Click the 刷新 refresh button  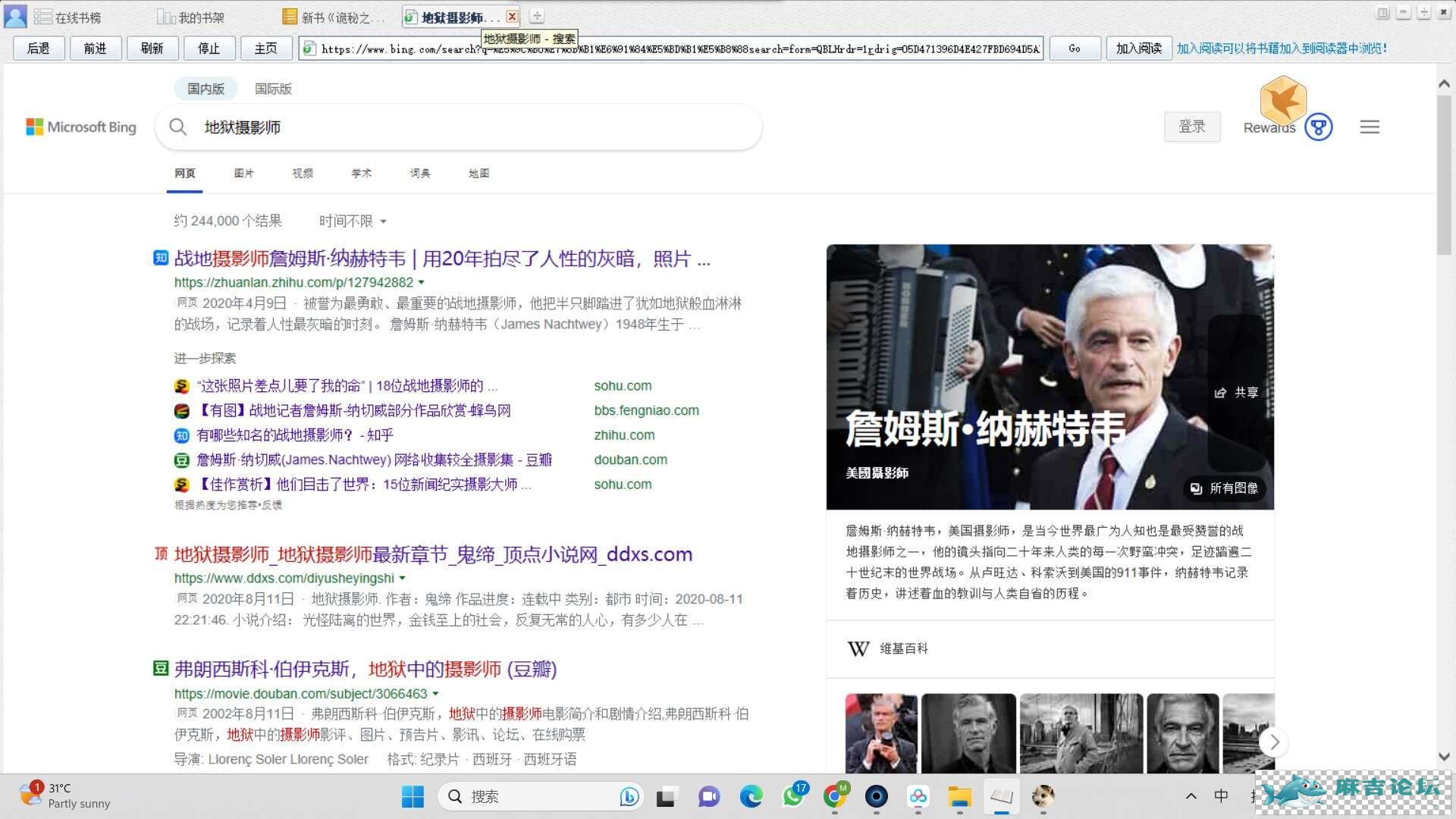152,48
